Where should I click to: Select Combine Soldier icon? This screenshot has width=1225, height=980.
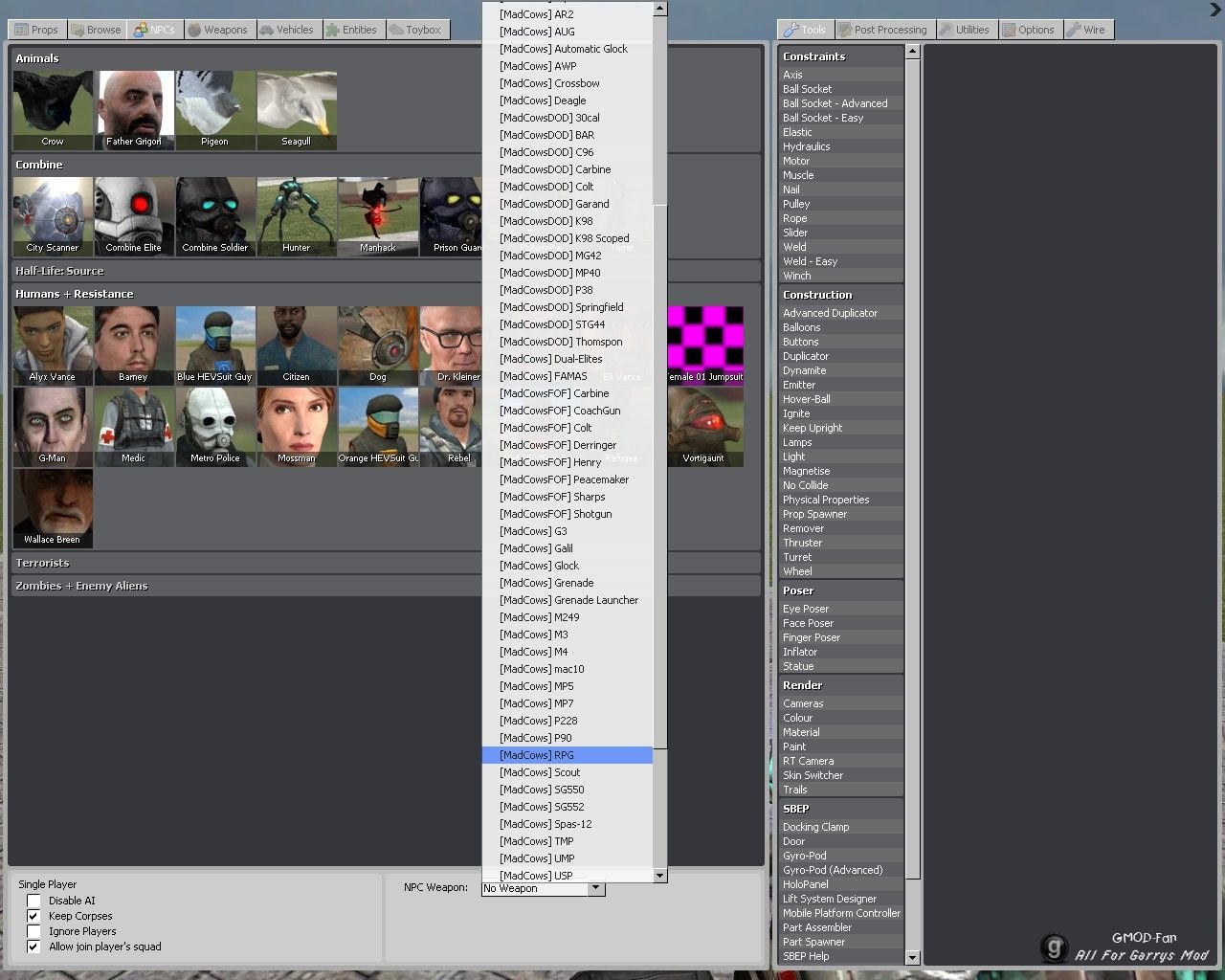(215, 216)
